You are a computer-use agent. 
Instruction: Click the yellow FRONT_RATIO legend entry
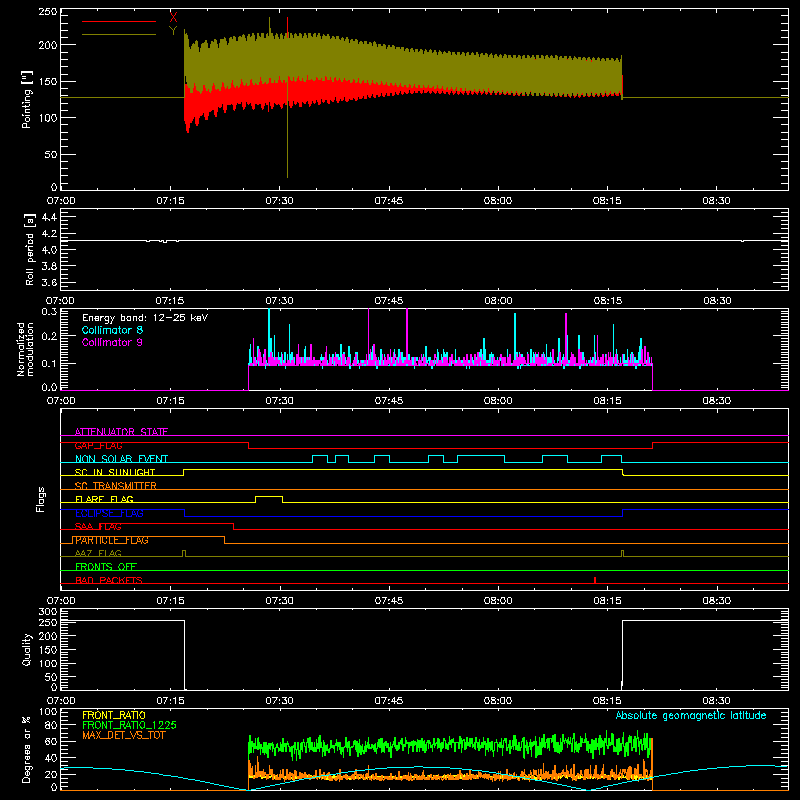pyautogui.click(x=114, y=715)
